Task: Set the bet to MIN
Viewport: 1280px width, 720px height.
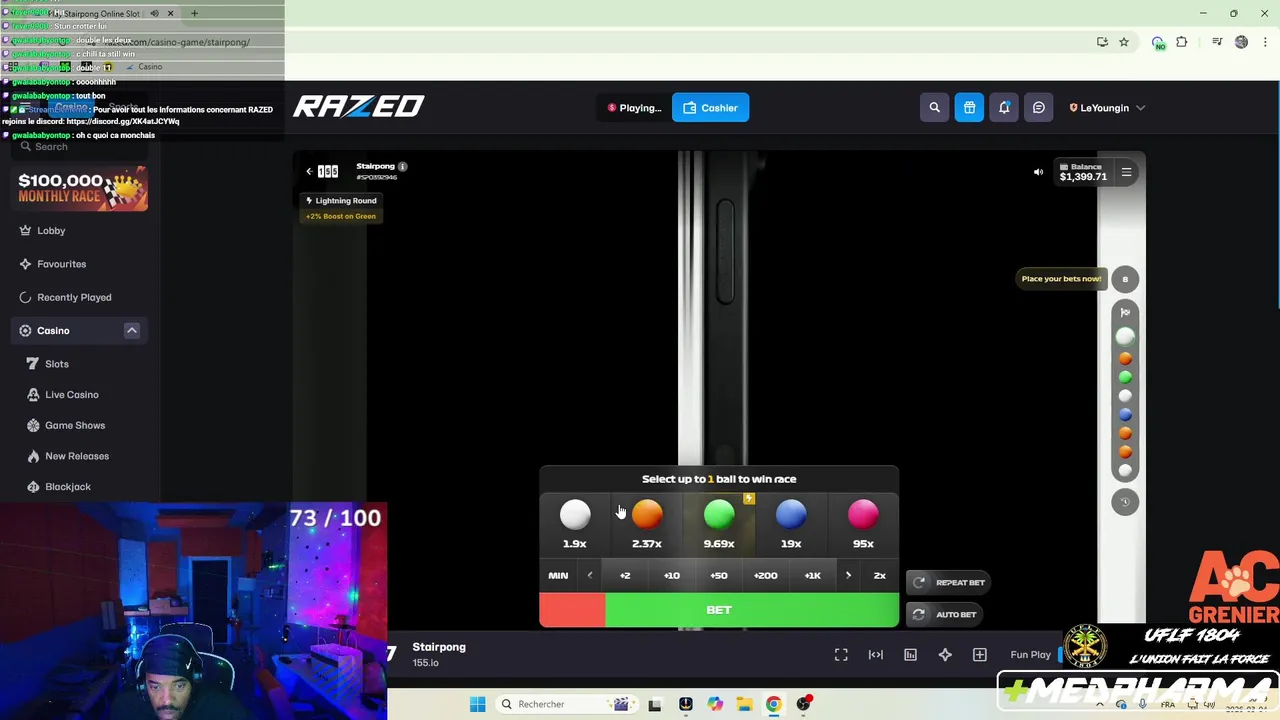Action: click(x=558, y=575)
